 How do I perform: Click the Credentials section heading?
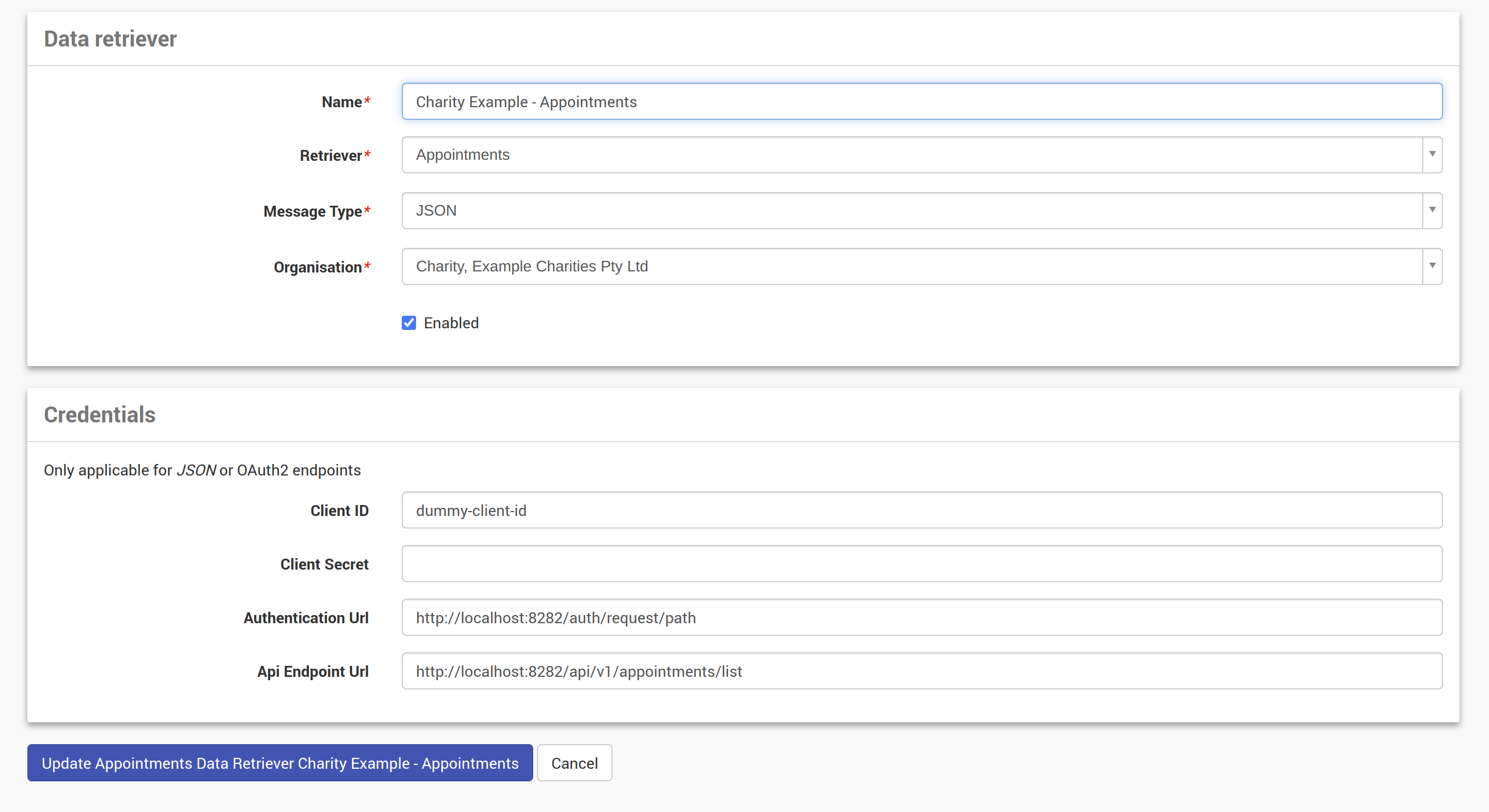coord(100,415)
